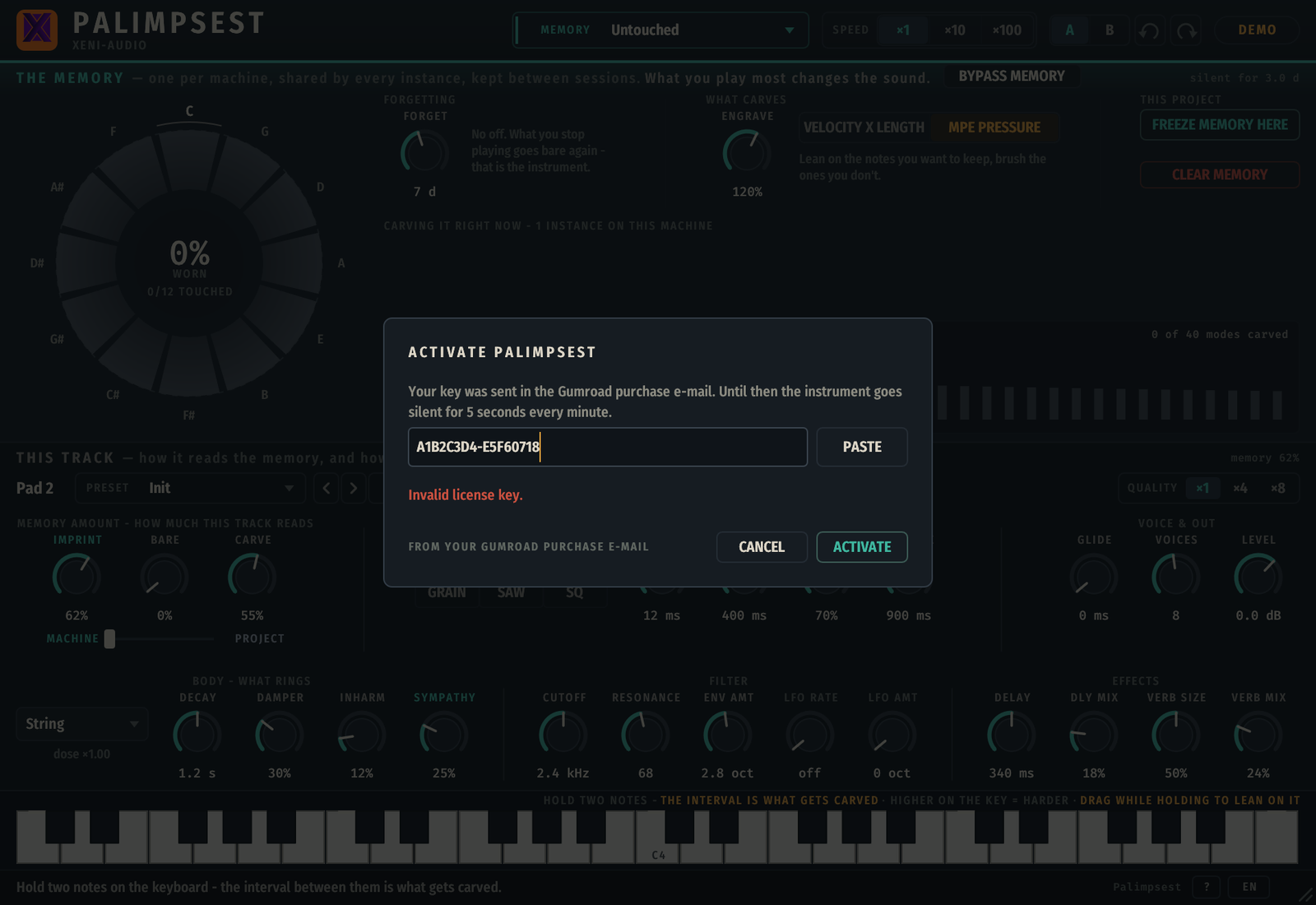Switch to the B state

coord(1110,30)
